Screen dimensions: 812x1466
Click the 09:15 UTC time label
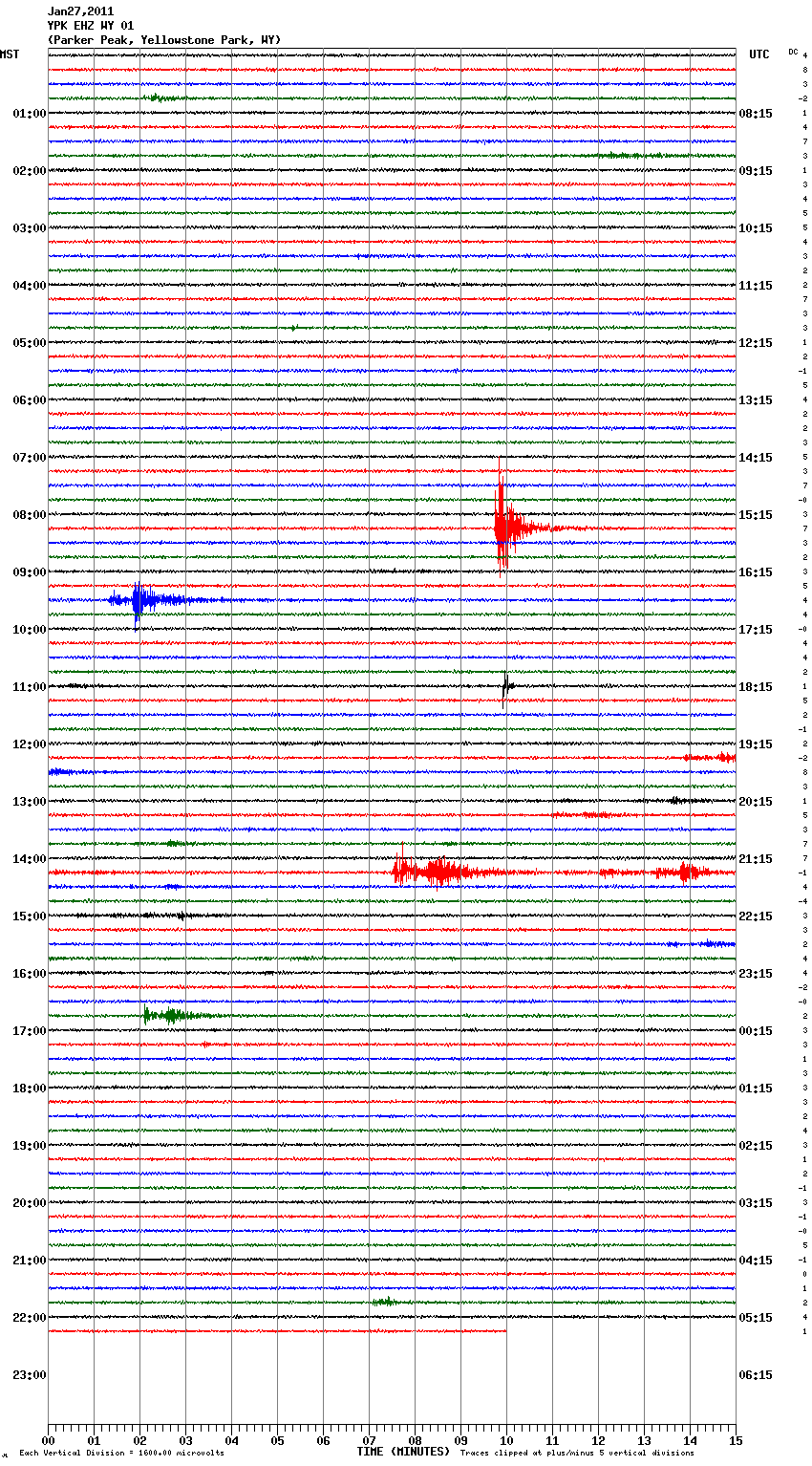756,171
